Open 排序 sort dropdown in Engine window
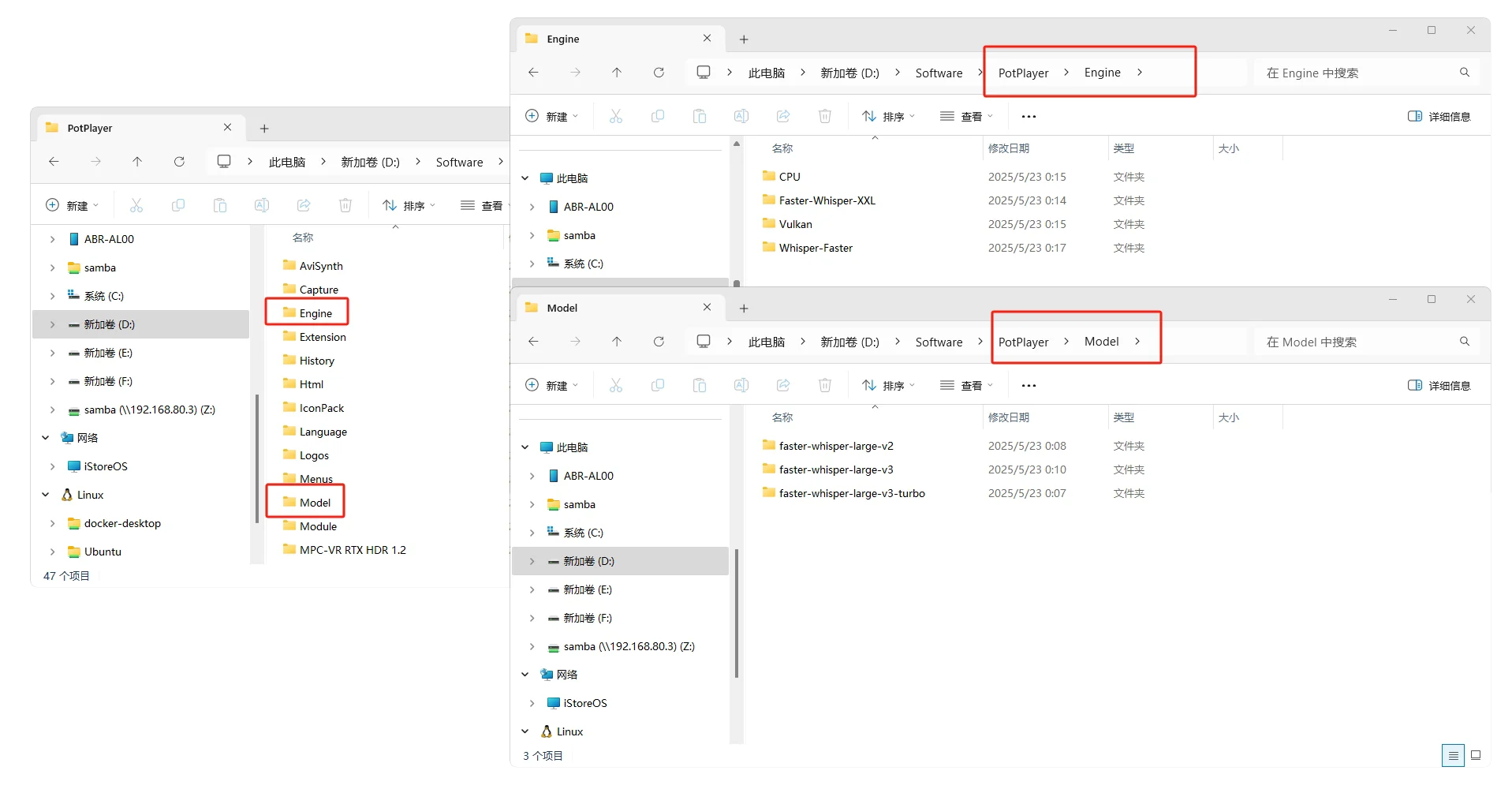The height and width of the screenshot is (793, 1512). pos(889,117)
